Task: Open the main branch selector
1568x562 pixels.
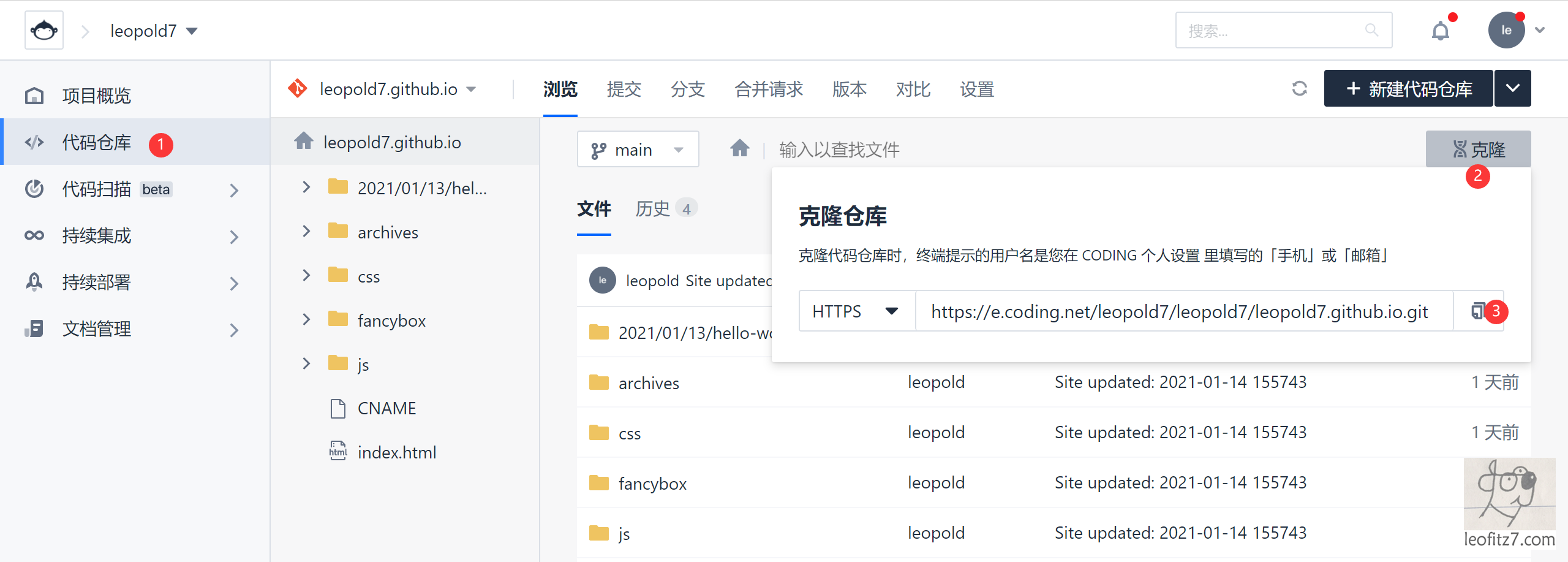Action: point(638,148)
